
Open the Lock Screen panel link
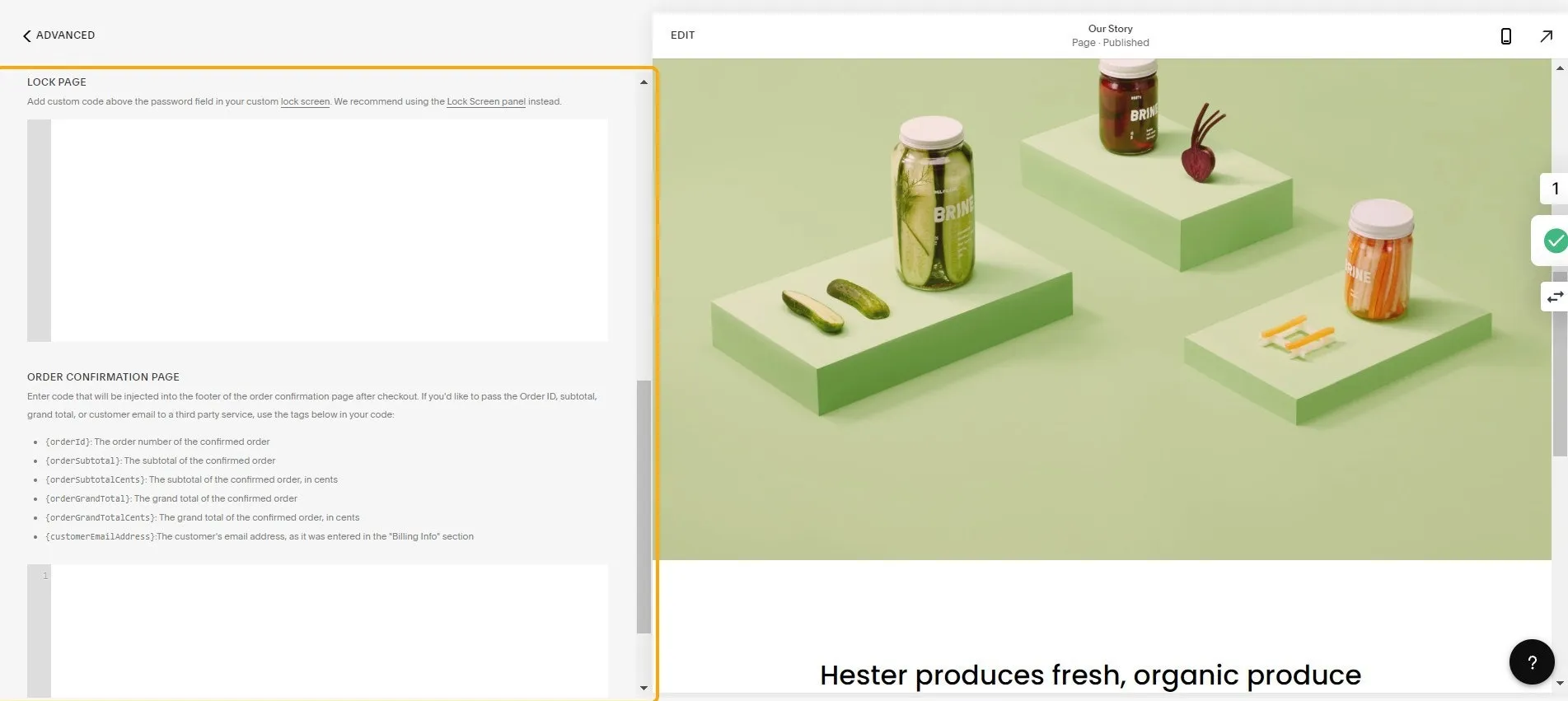[486, 102]
